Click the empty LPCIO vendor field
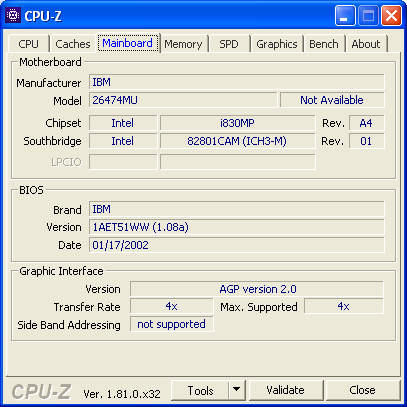 (123, 162)
